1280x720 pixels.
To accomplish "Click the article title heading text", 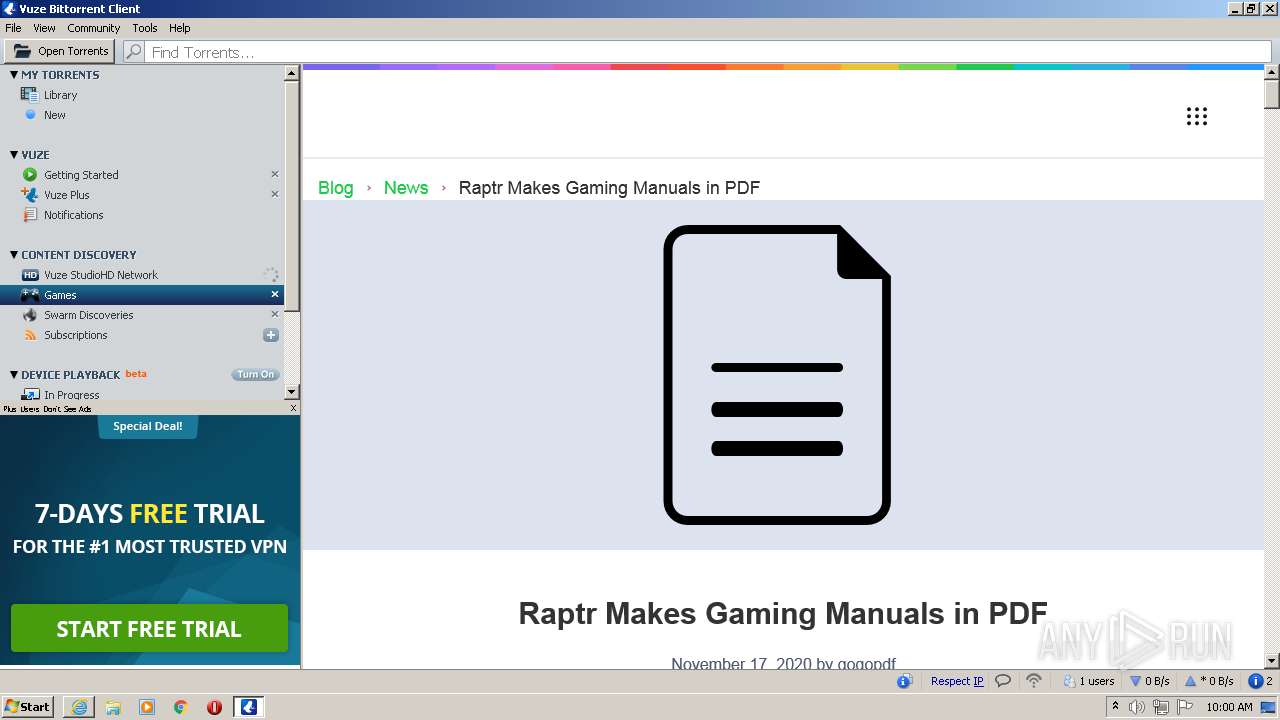I will (783, 613).
